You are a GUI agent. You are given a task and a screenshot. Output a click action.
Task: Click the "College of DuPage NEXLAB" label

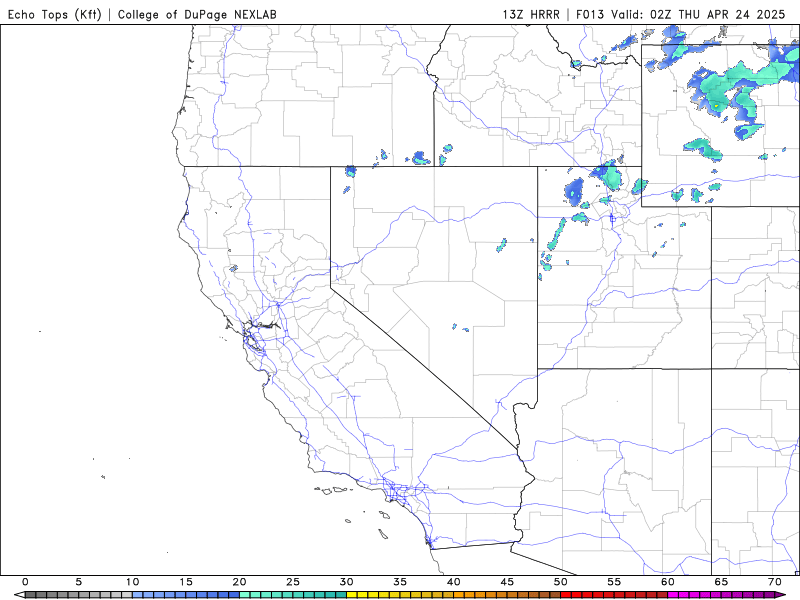tap(197, 14)
